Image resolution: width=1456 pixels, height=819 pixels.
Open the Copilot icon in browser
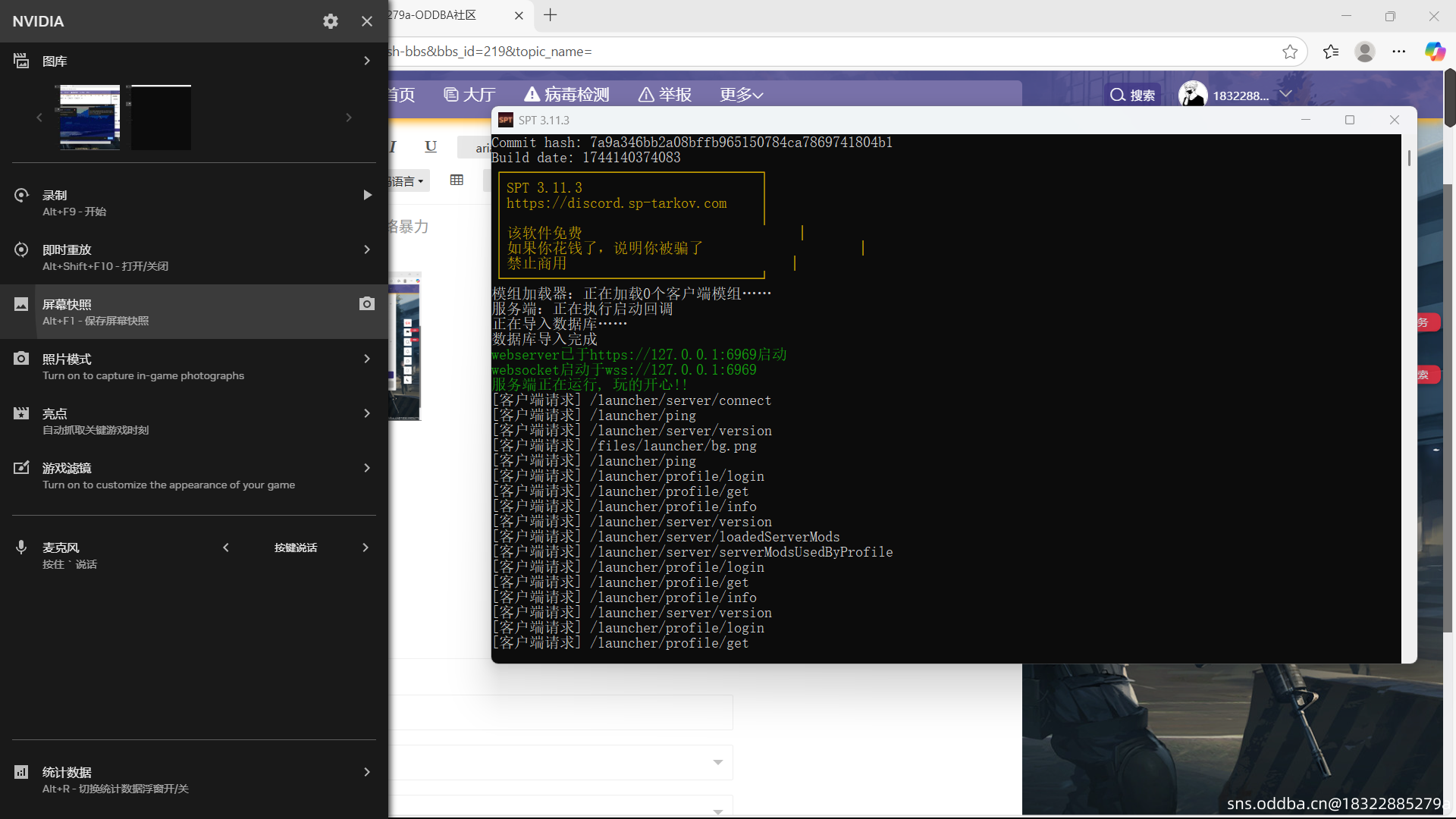1435,52
